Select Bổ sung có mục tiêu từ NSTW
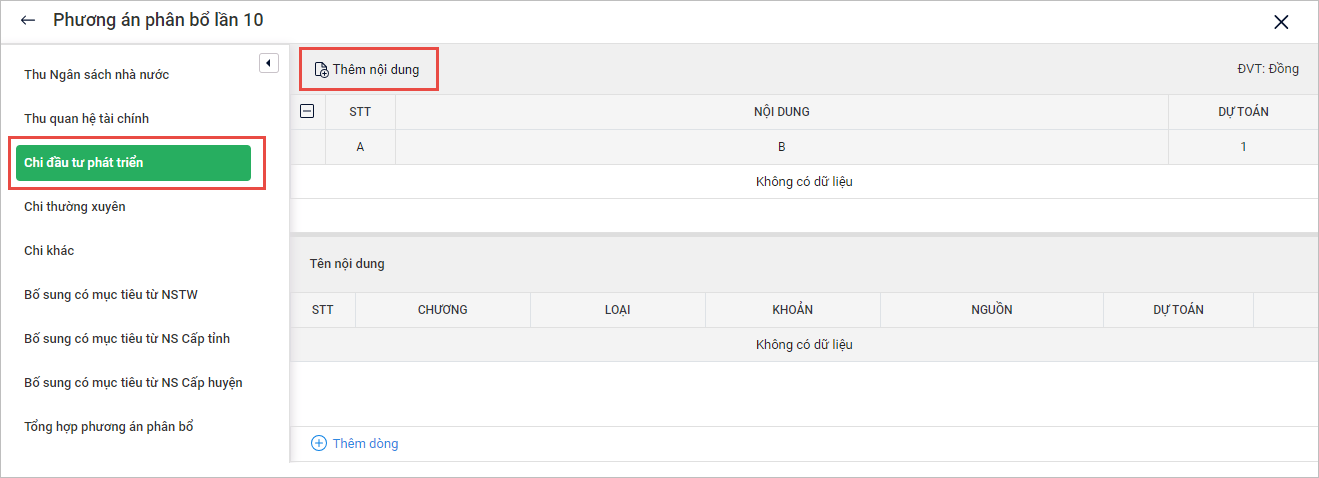Viewport: 1319px width, 478px height. (x=104, y=295)
